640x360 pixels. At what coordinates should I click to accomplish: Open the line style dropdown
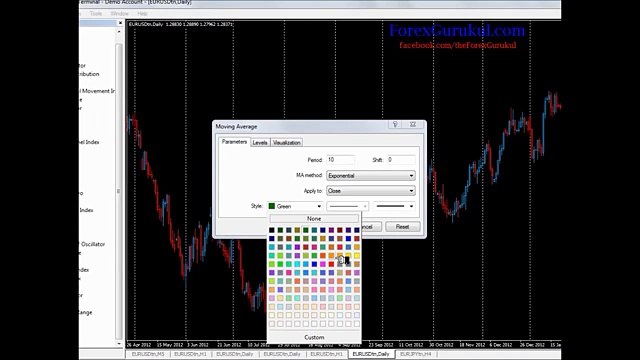point(348,206)
